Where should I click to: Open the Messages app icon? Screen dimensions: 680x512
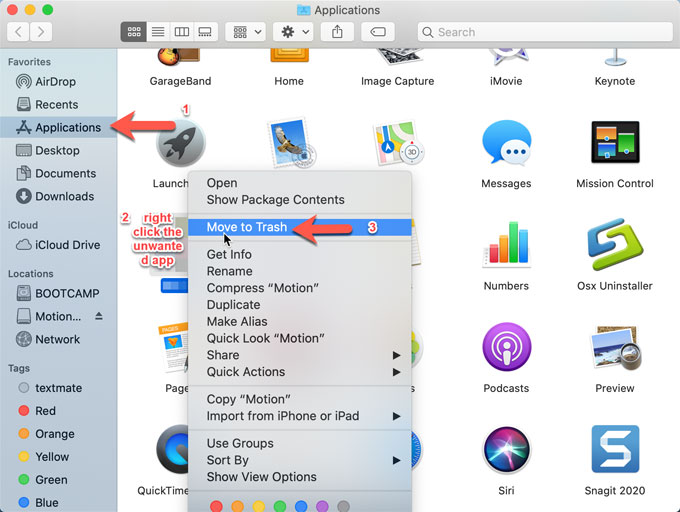[x=505, y=147]
